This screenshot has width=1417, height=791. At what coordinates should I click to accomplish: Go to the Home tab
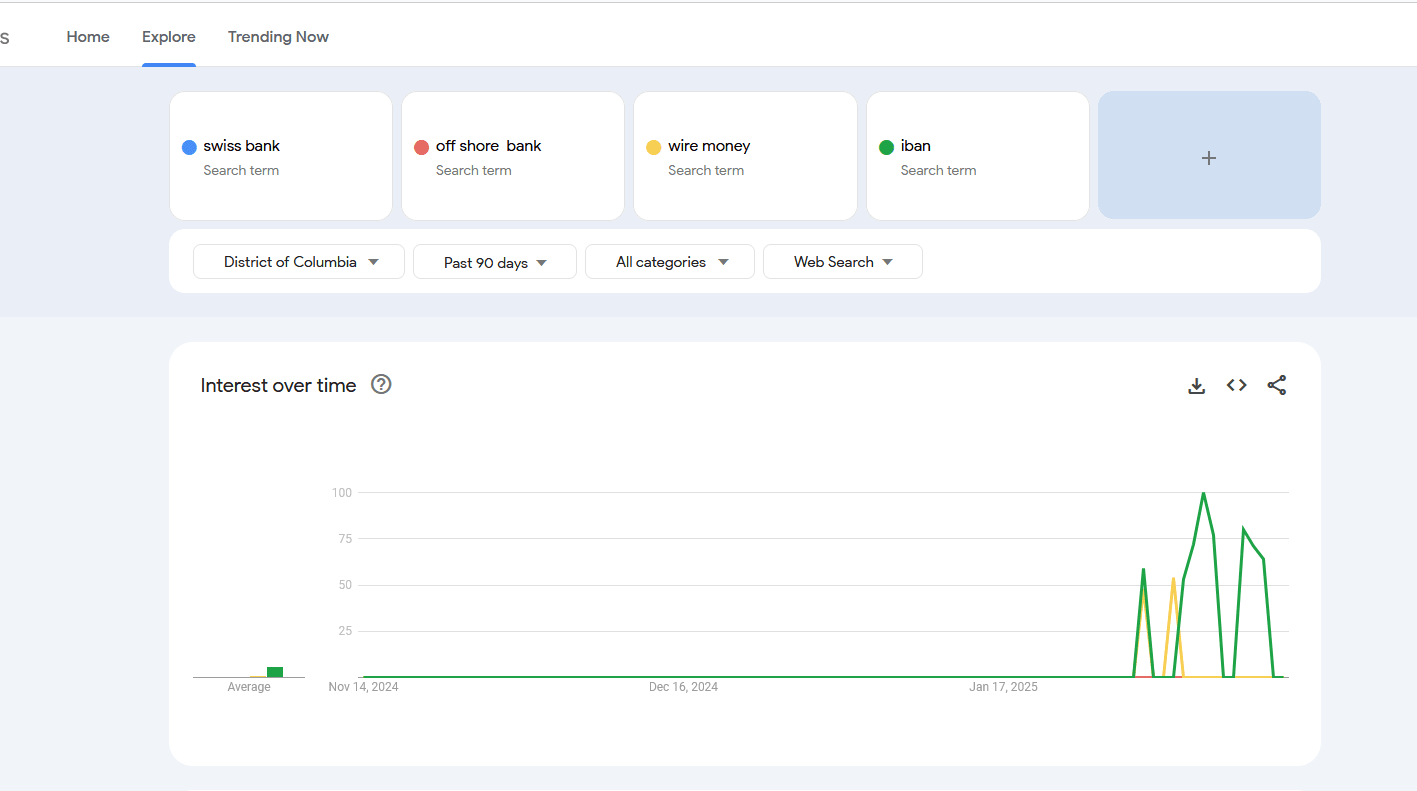[x=88, y=37]
